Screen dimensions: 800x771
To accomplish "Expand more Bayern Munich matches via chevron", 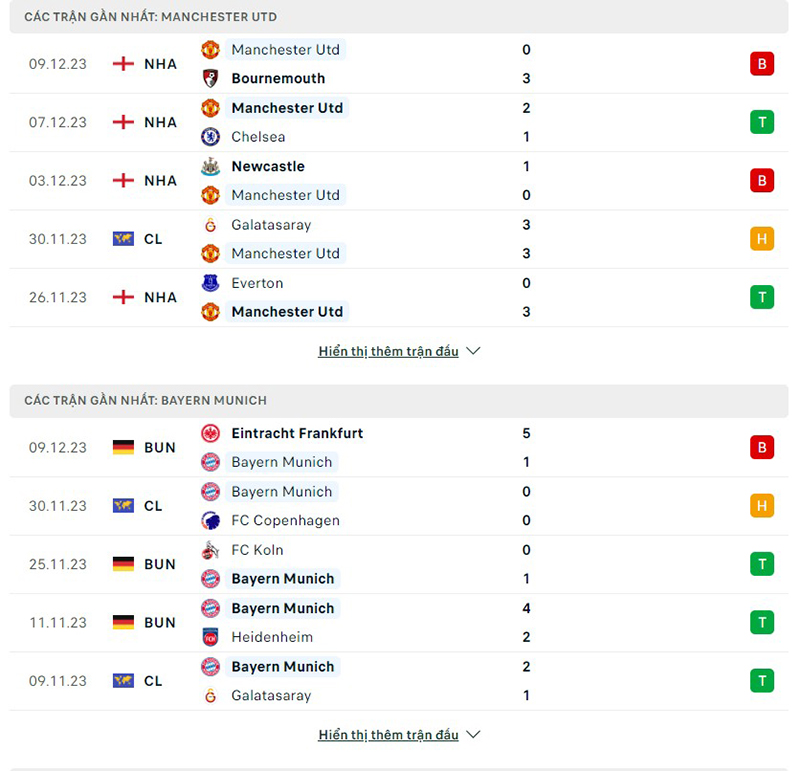I will pyautogui.click(x=472, y=734).
